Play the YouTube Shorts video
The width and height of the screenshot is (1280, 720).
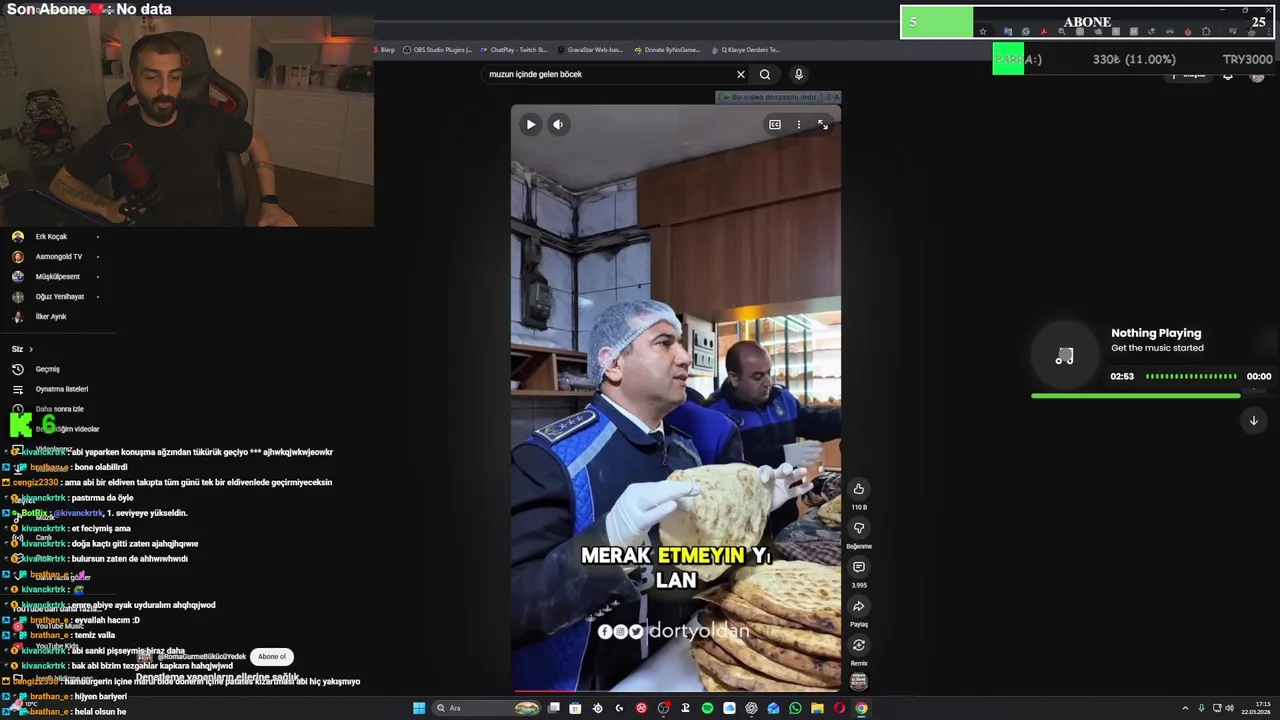[531, 124]
